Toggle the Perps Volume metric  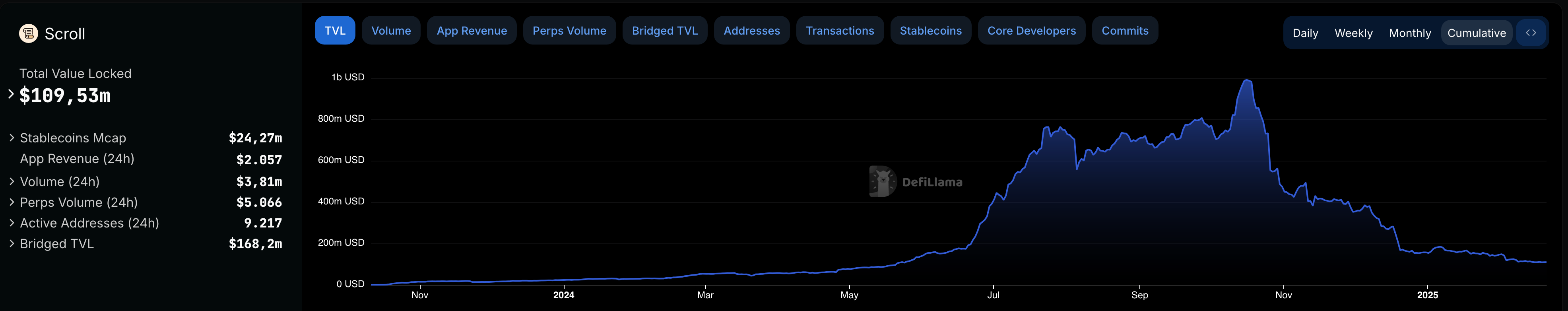(569, 31)
